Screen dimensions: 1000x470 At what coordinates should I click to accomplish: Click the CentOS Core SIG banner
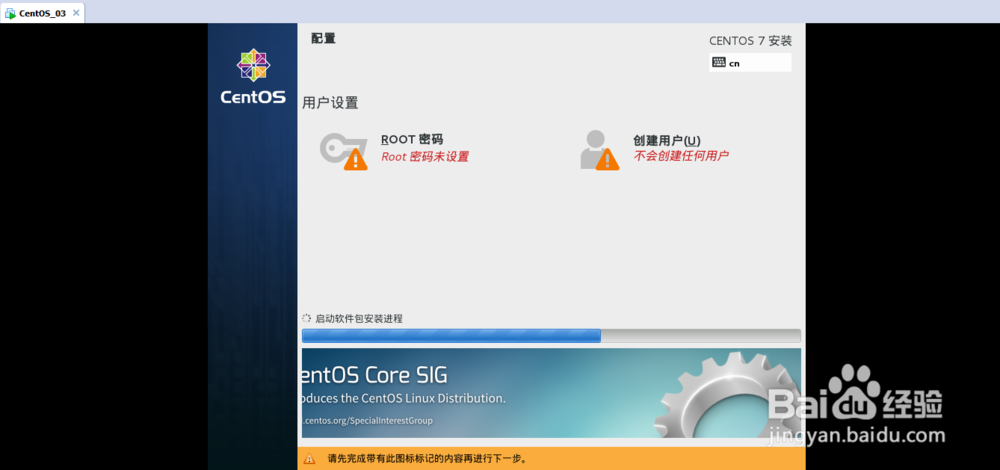(x=551, y=393)
